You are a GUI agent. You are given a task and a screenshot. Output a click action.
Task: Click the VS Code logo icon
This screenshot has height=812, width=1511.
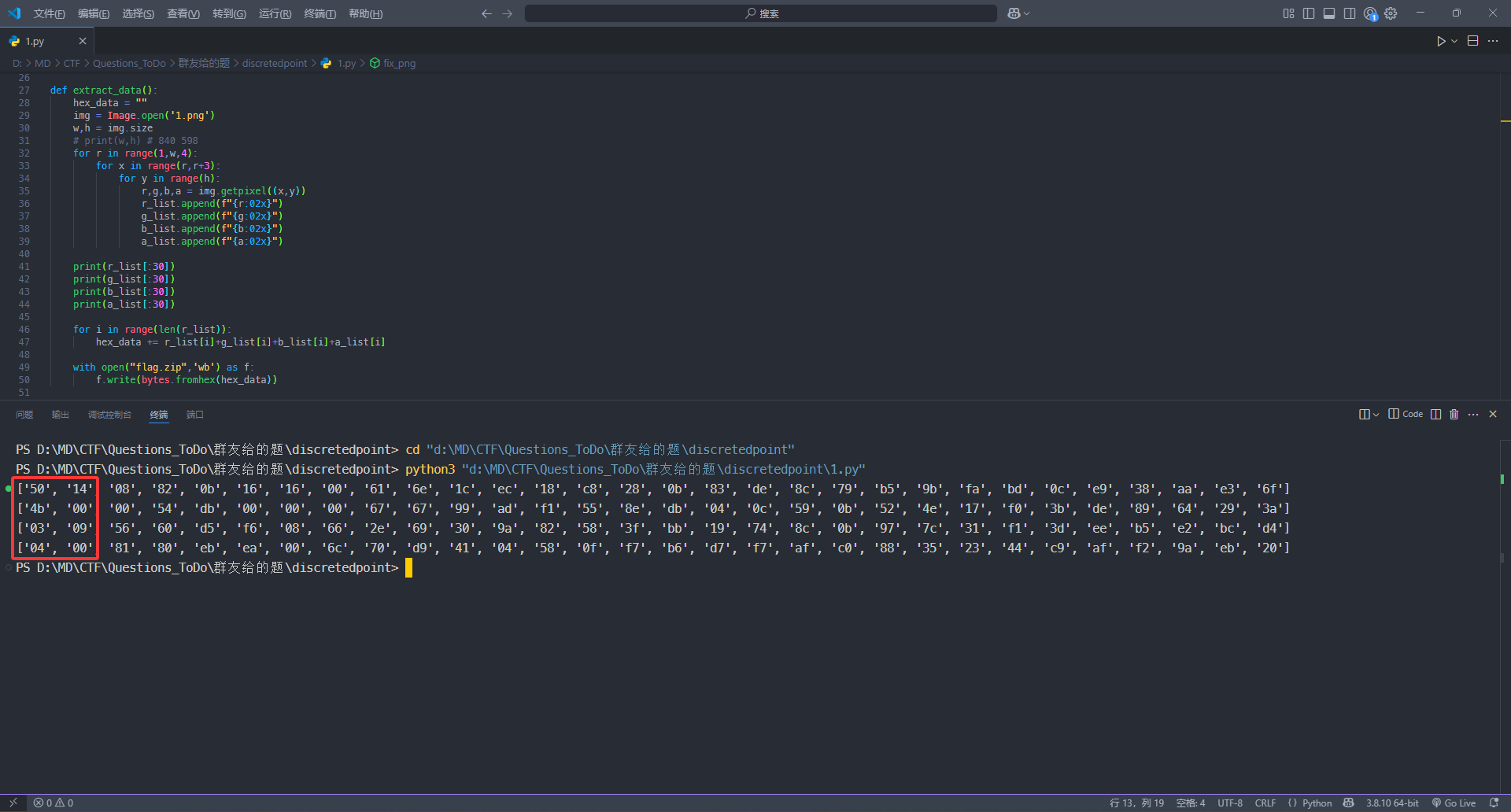tap(14, 13)
